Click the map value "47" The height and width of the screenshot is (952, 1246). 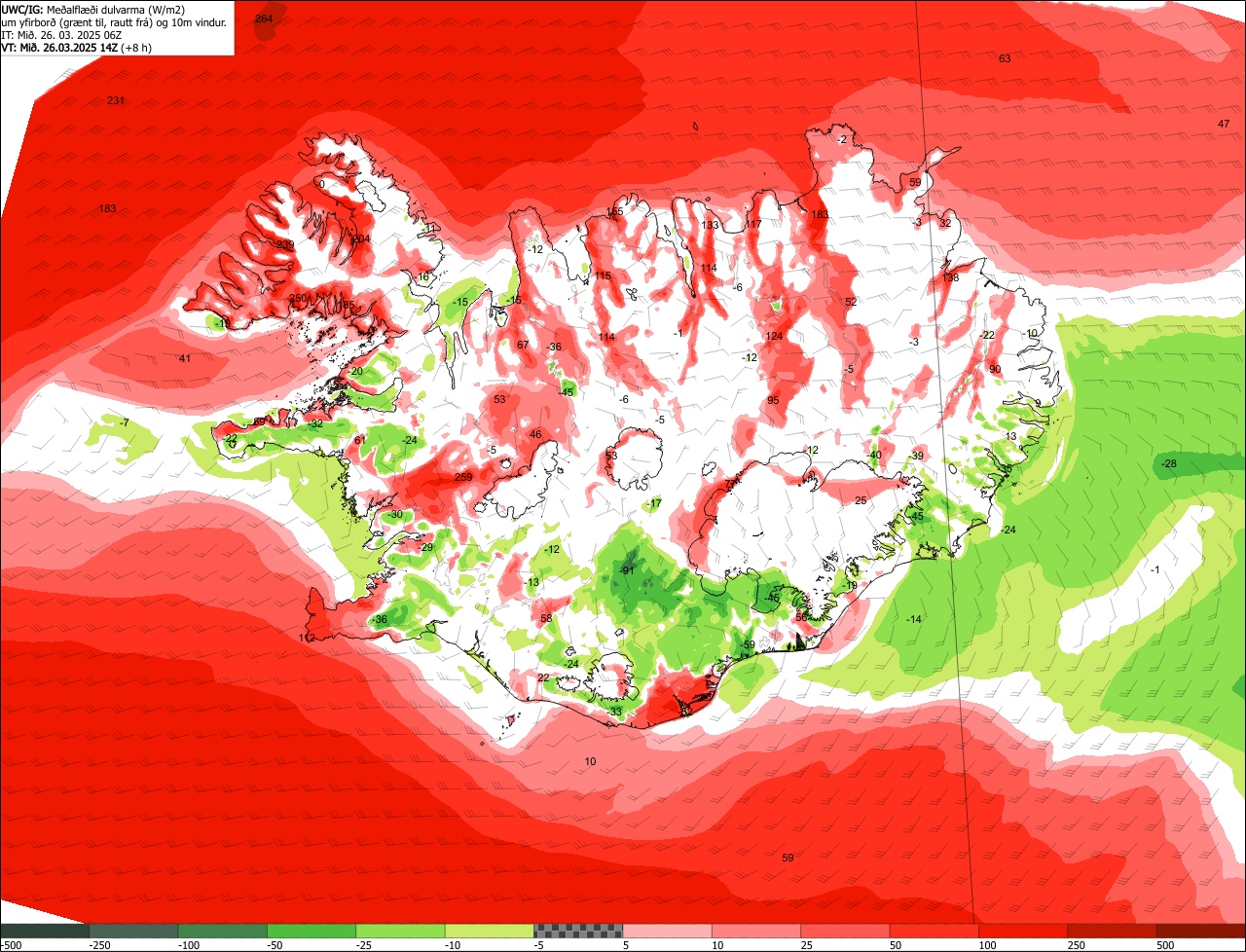[1224, 124]
